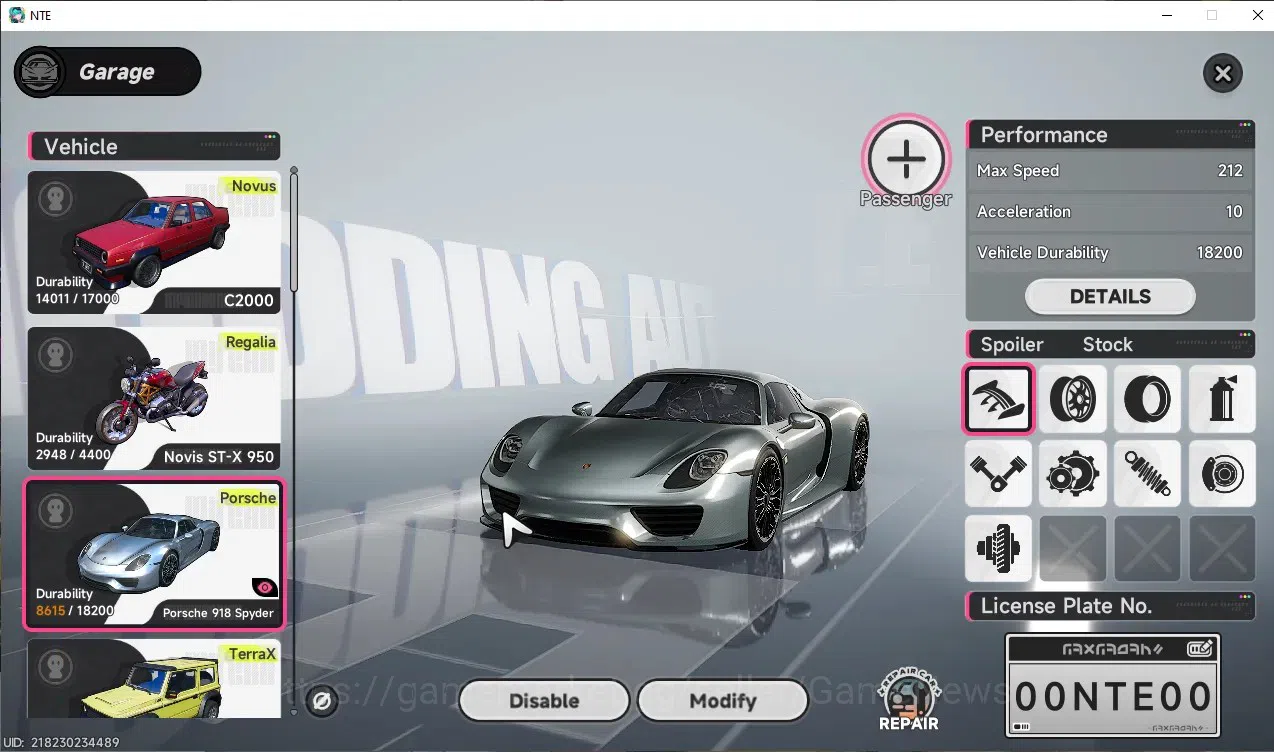Click the Disable button
Viewport: 1274px width, 752px height.
tap(544, 701)
